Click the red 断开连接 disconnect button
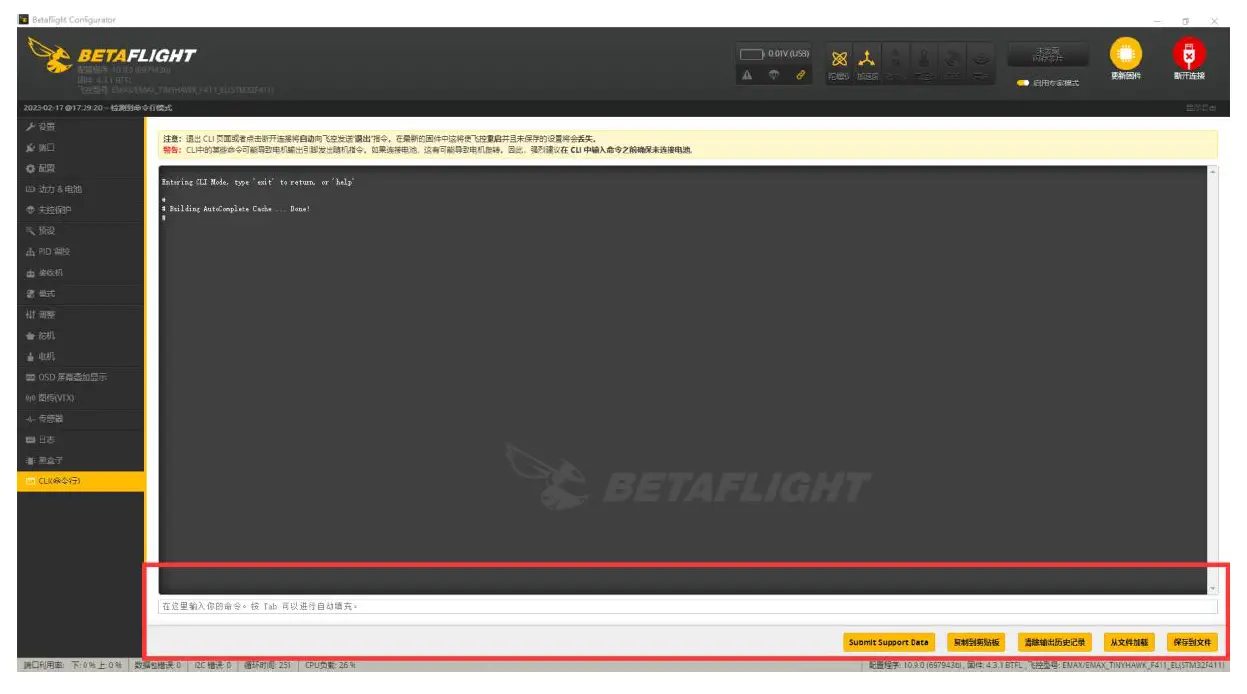 click(x=1189, y=60)
